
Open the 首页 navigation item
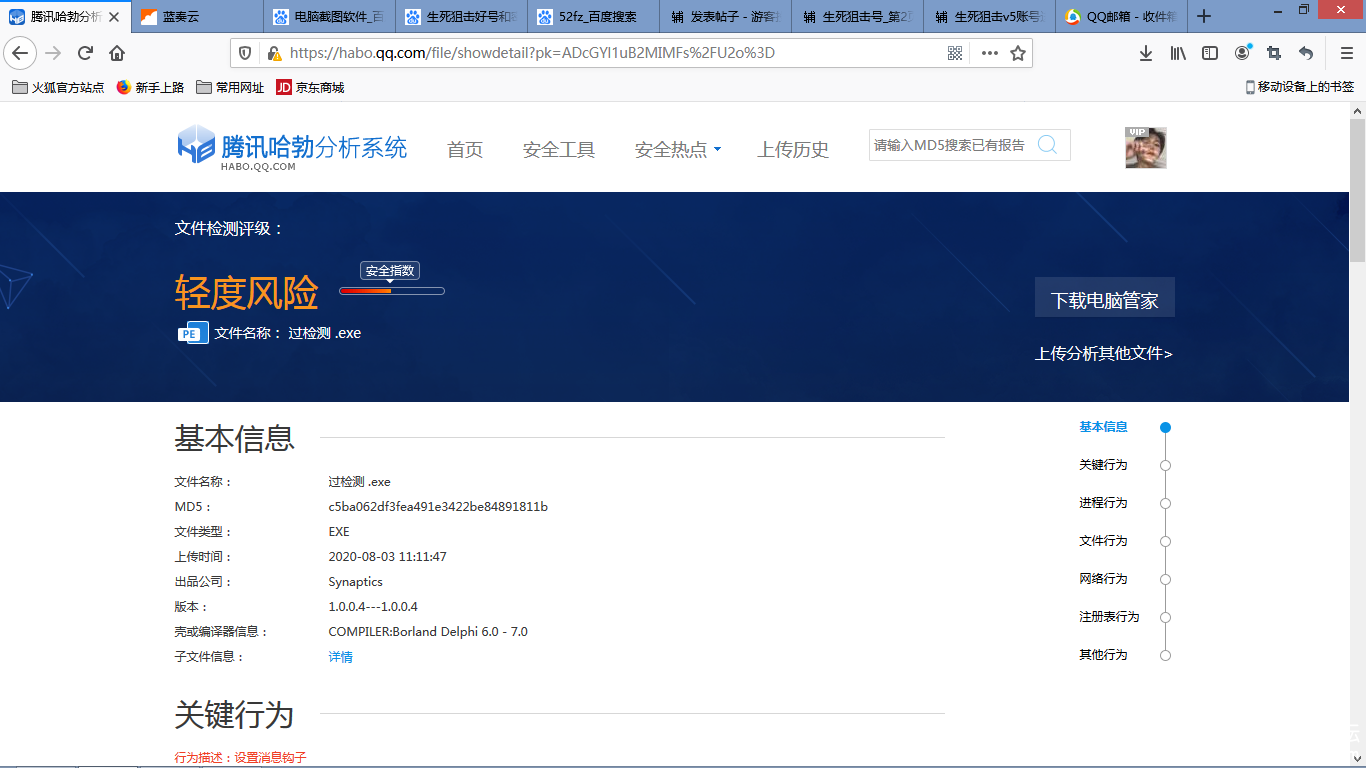(465, 150)
